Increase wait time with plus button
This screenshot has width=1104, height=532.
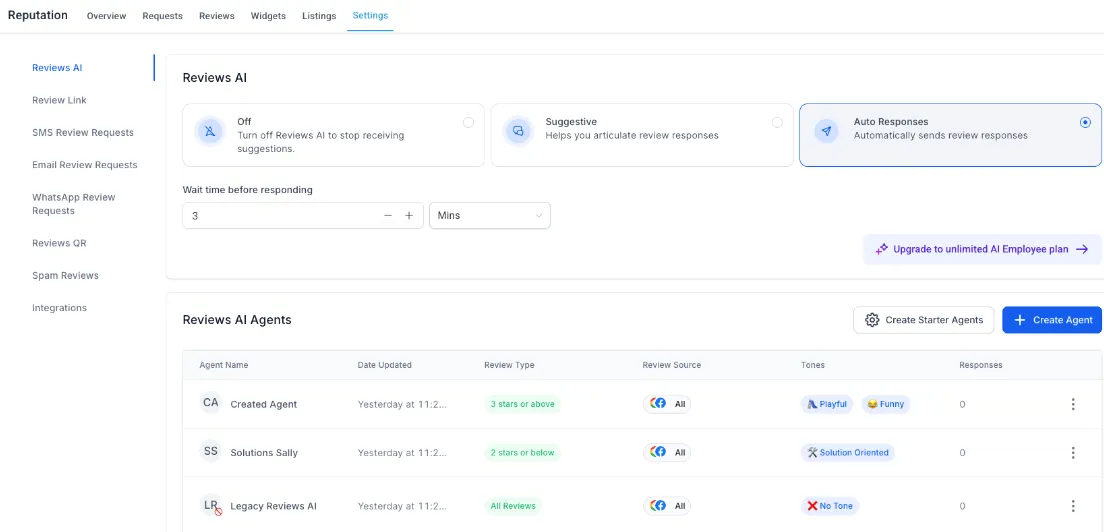(x=409, y=215)
